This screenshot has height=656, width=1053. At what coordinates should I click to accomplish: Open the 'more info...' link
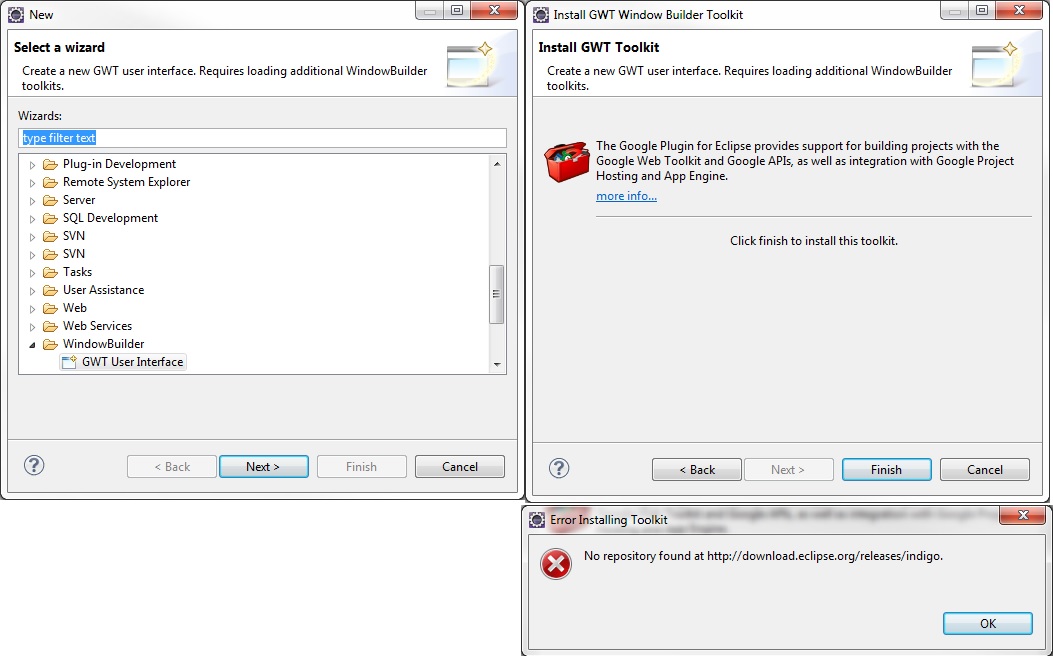[627, 196]
